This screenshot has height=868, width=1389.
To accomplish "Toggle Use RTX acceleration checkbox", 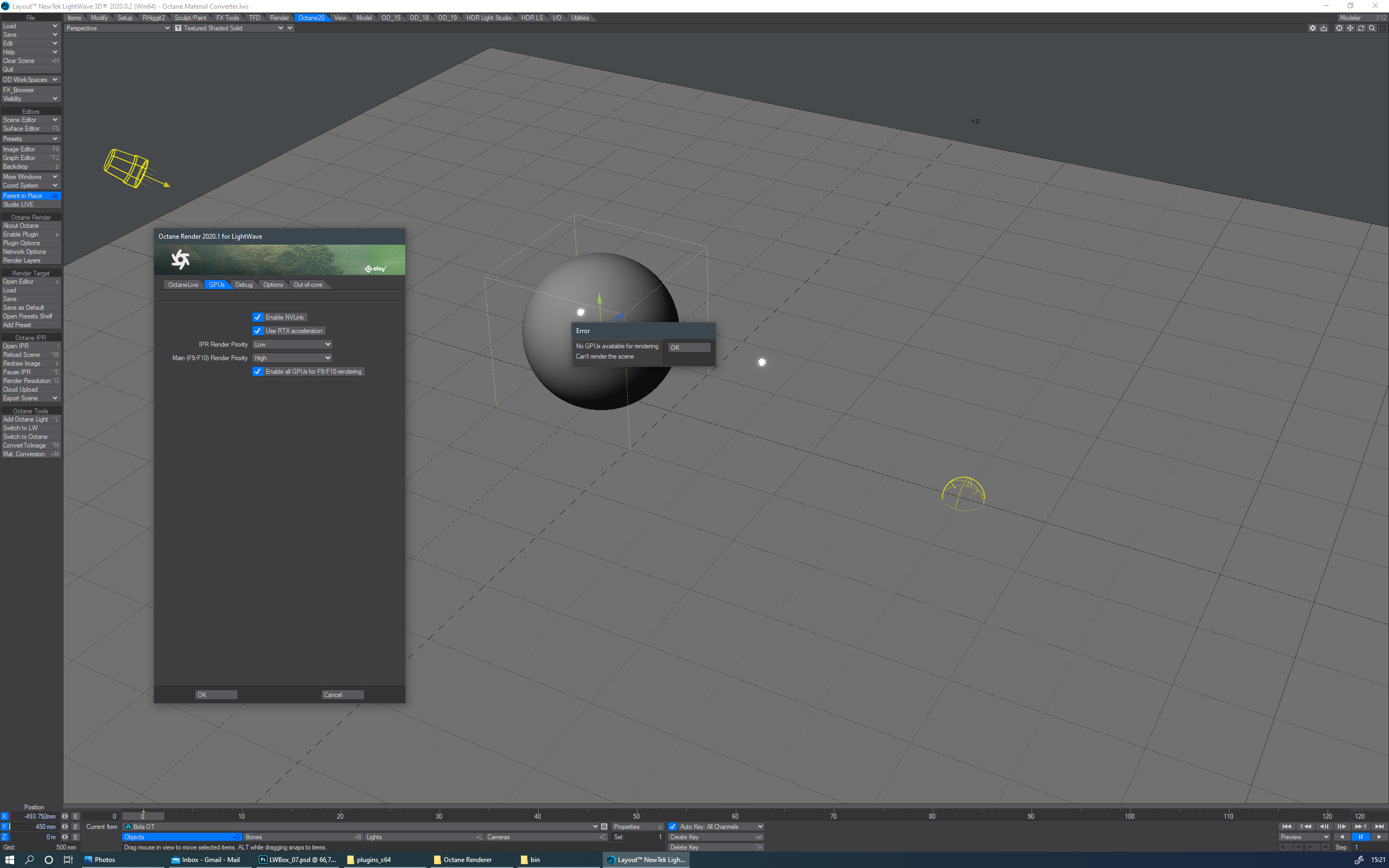I will (x=258, y=331).
